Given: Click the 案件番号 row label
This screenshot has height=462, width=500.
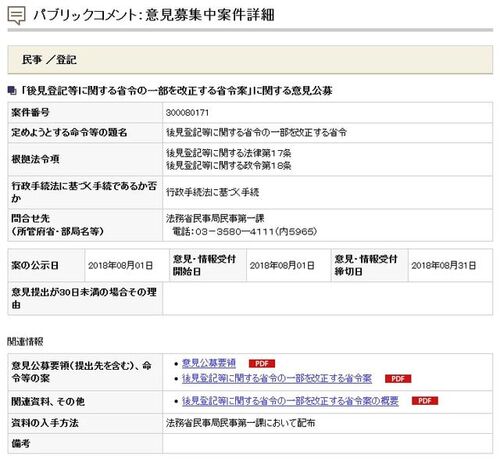Looking at the screenshot, I should pos(30,112).
